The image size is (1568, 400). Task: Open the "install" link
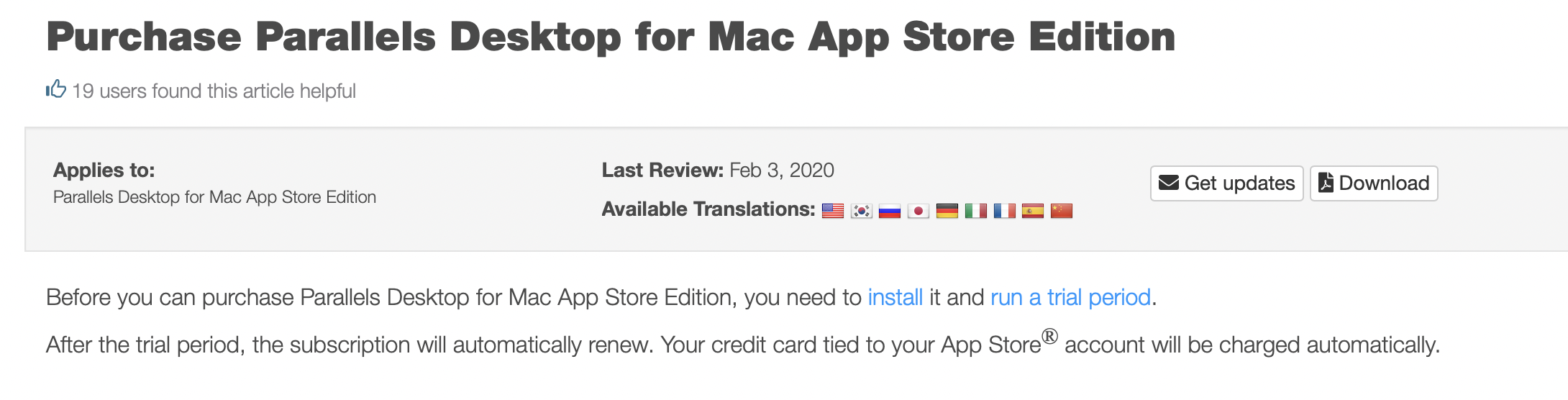(x=895, y=297)
